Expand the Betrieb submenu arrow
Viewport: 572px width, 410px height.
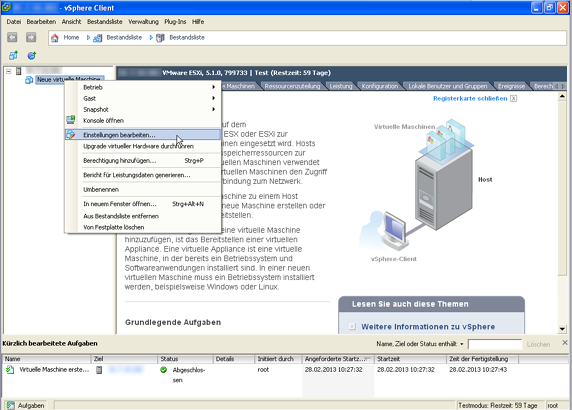pos(213,87)
